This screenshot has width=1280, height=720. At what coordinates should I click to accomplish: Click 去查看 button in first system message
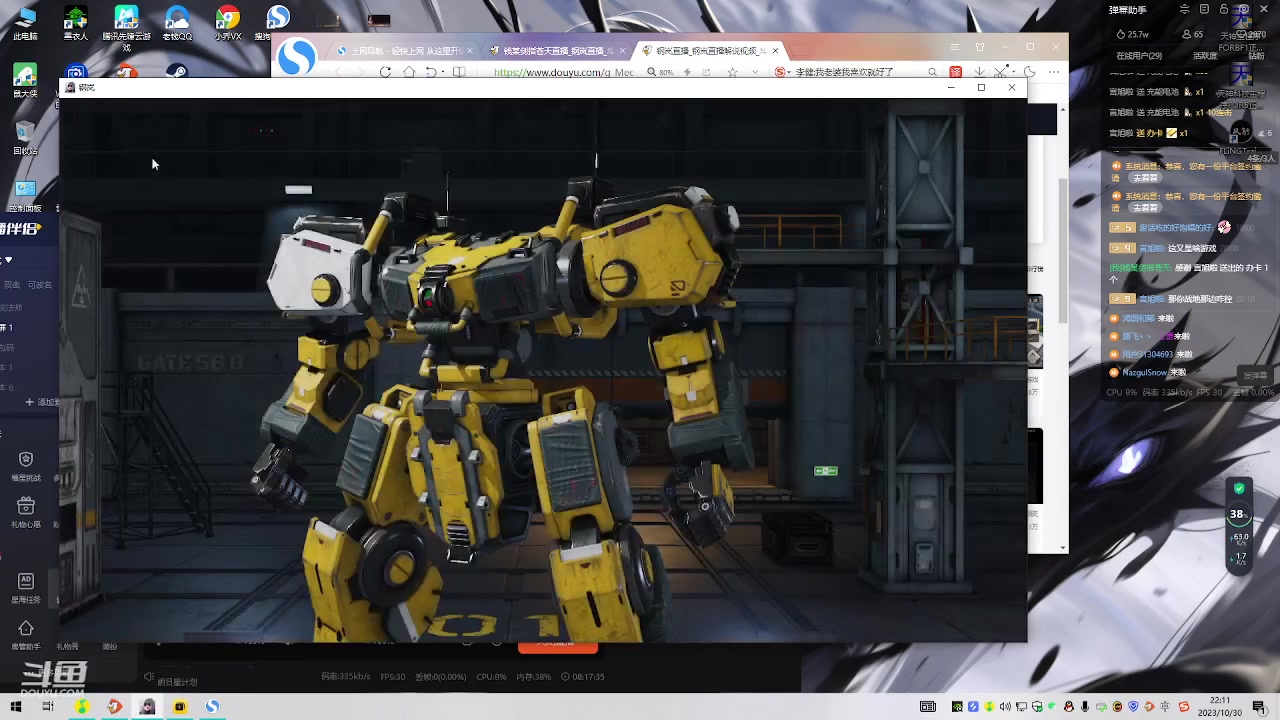click(1144, 177)
